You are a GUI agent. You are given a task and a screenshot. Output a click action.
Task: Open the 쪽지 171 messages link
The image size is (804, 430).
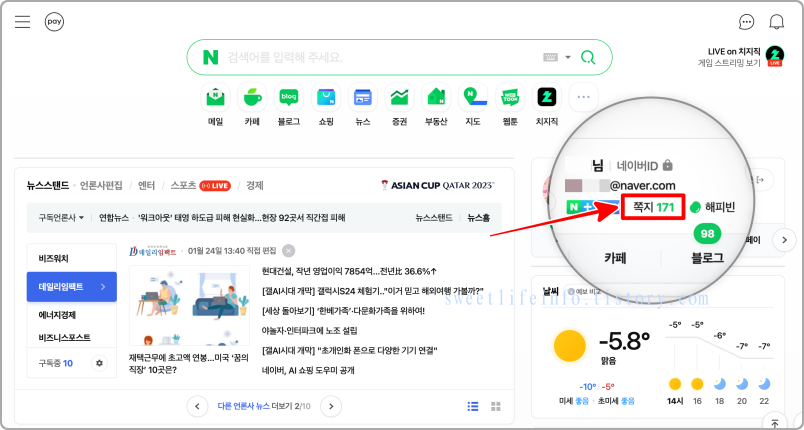pyautogui.click(x=653, y=207)
